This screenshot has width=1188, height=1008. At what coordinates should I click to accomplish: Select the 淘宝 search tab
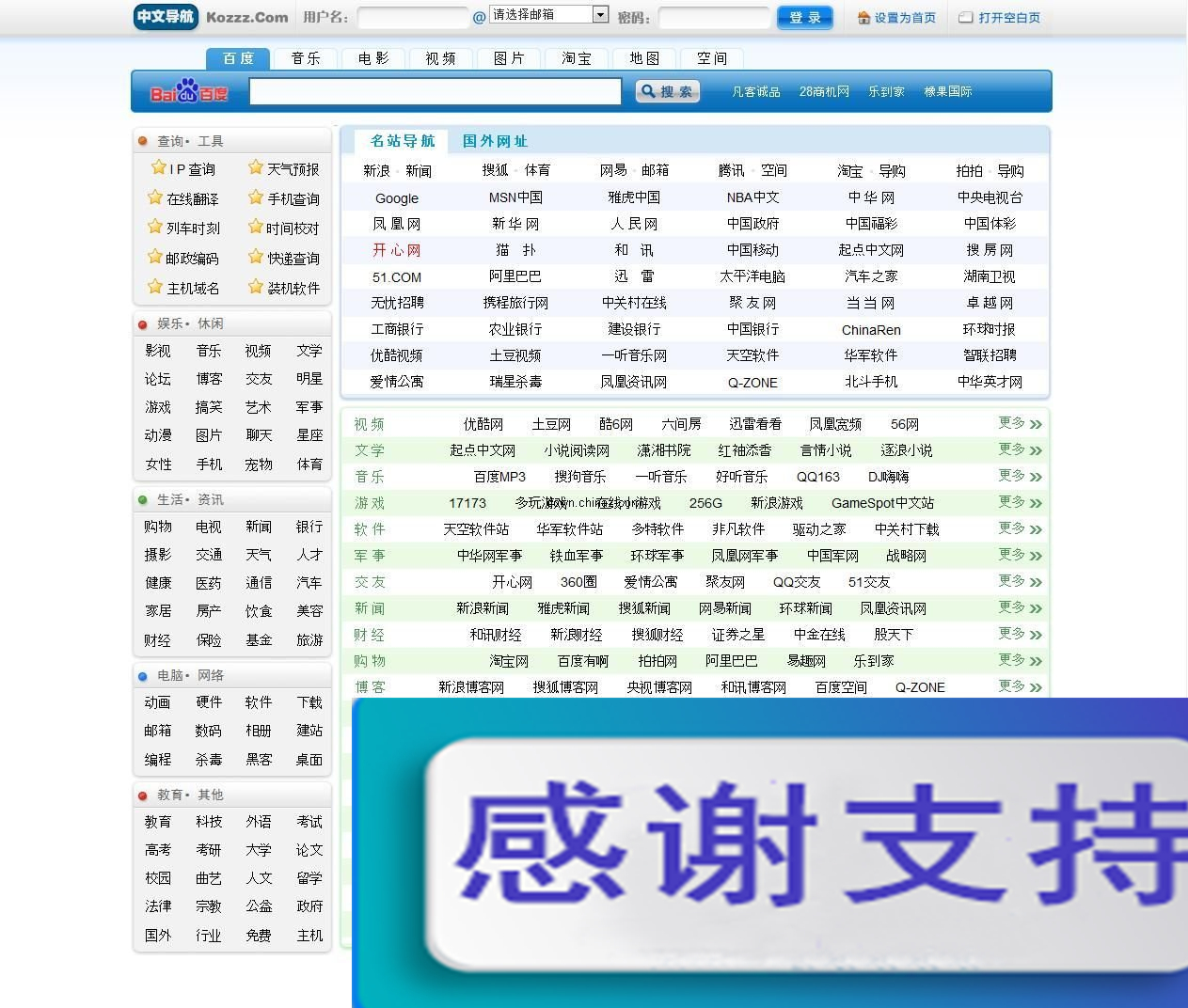(577, 58)
